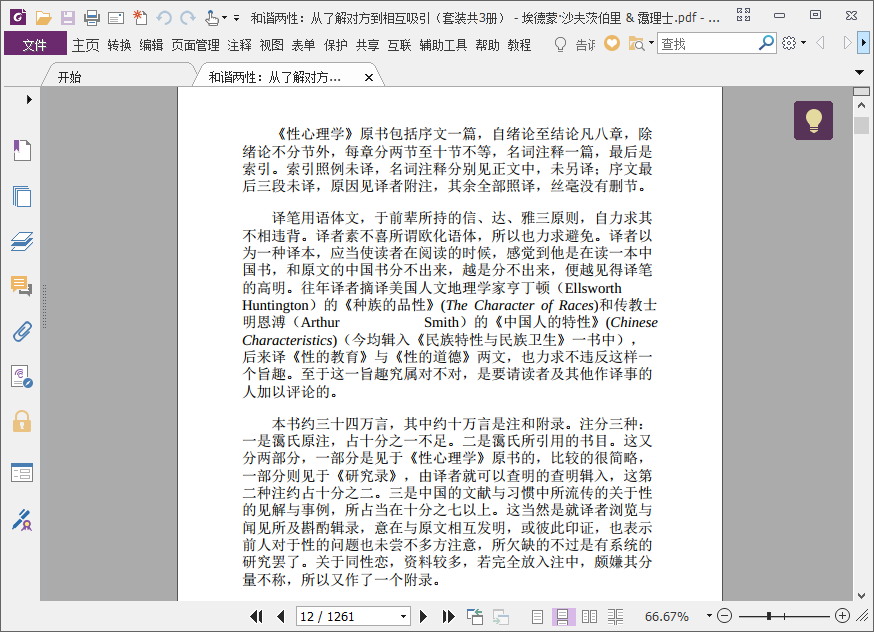This screenshot has height=632, width=874.
Task: Click the Redo arrow
Action: pyautogui.click(x=188, y=18)
